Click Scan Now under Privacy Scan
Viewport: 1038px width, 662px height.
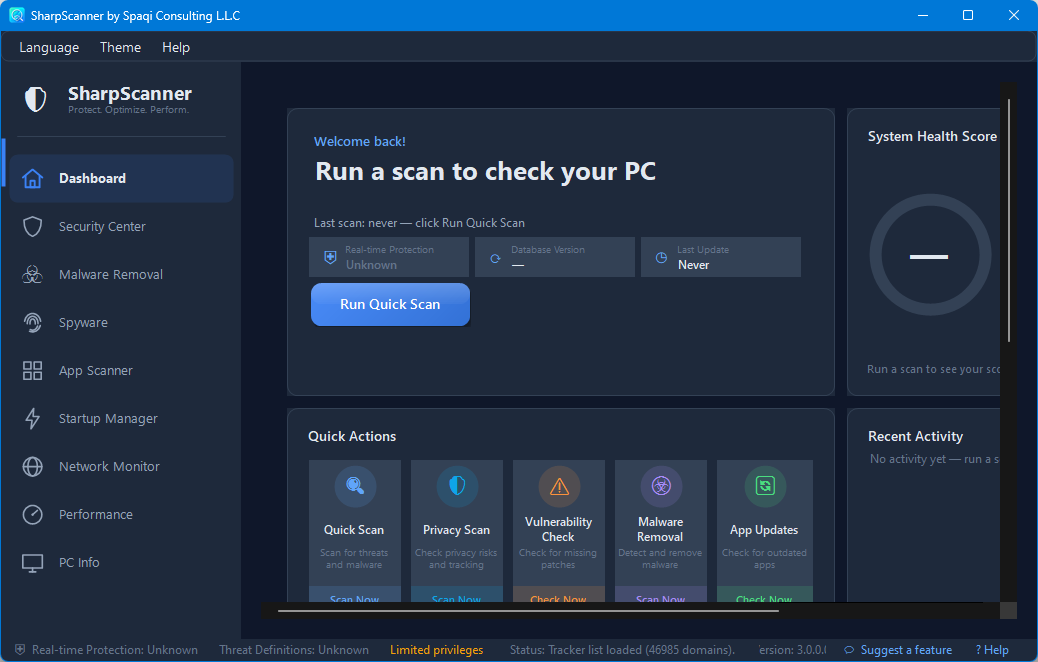tap(457, 594)
